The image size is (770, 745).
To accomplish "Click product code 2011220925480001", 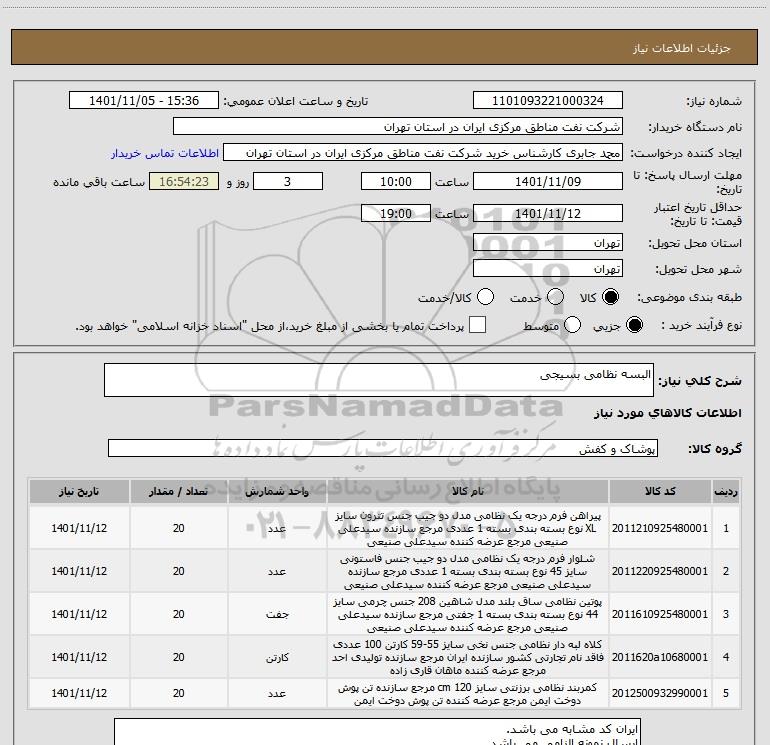I will tap(660, 571).
